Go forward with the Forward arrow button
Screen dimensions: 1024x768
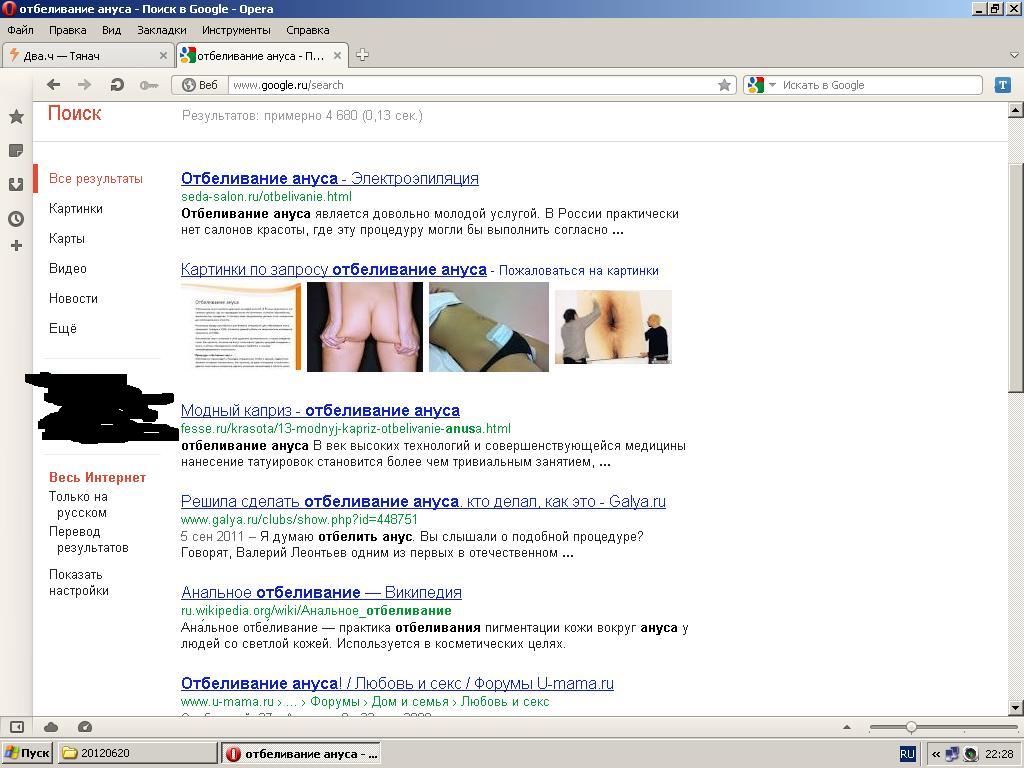coord(84,85)
